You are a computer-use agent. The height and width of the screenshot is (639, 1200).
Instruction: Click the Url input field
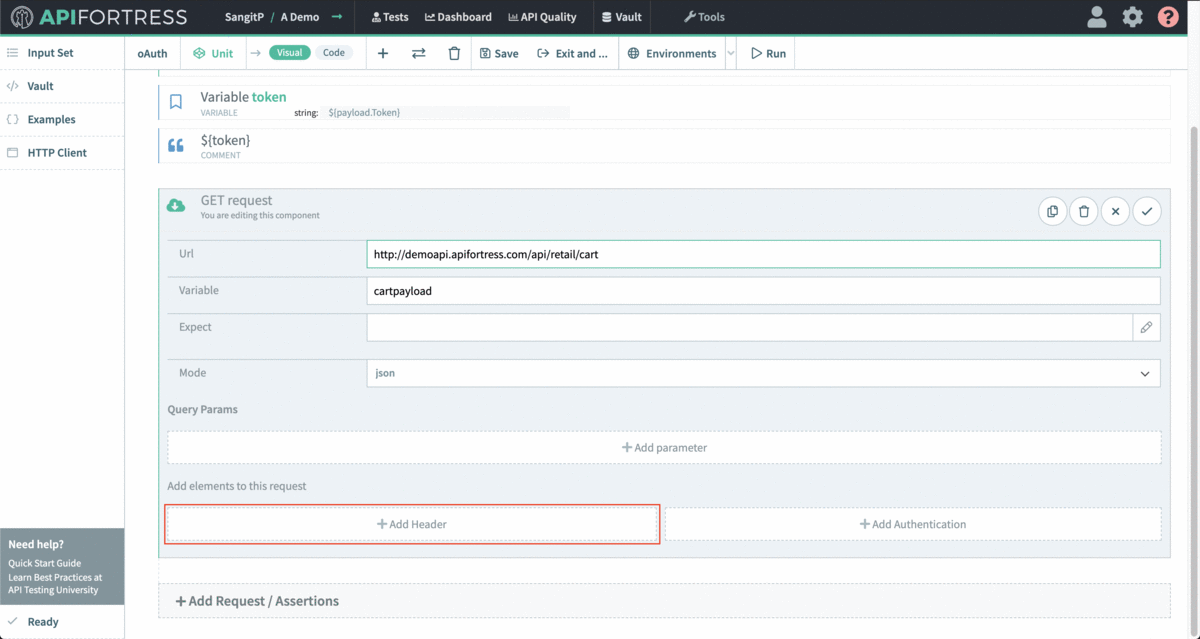[763, 254]
